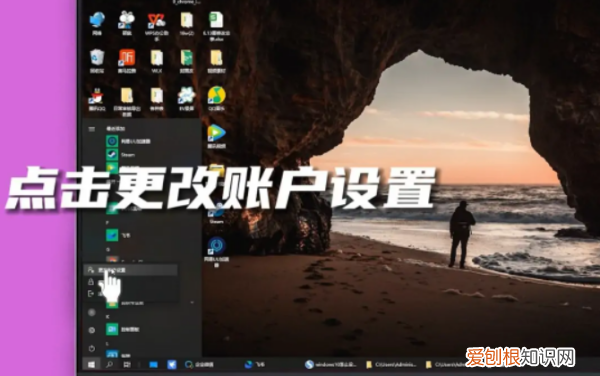The width and height of the screenshot is (600, 376).
Task: Open the blue circular UU accelerator desktop shortcut
Action: pyautogui.click(x=217, y=252)
